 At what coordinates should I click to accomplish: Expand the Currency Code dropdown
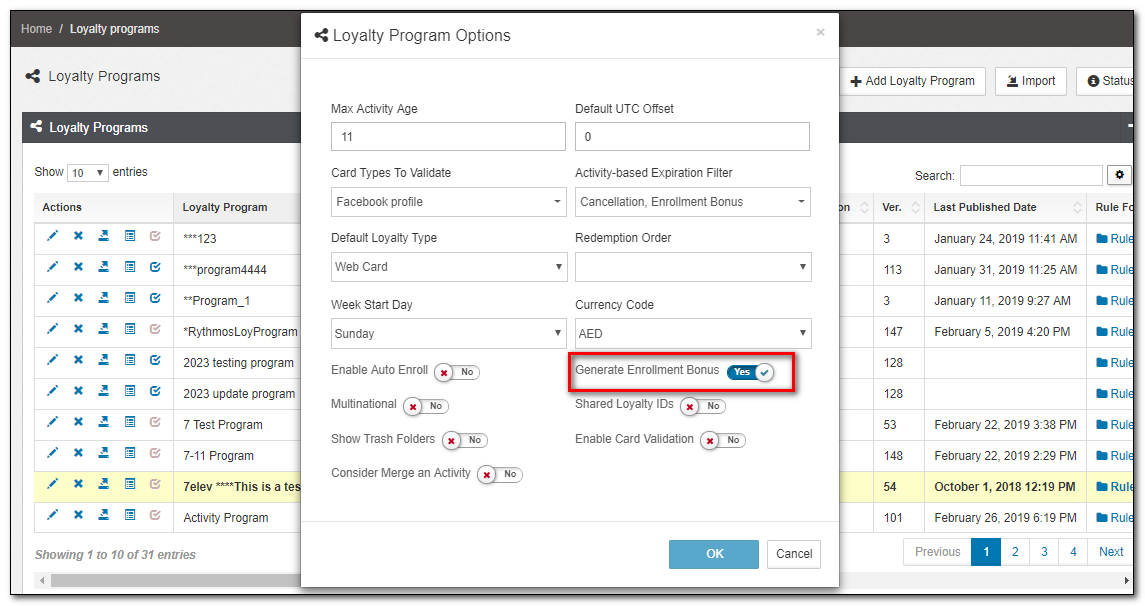[692, 333]
